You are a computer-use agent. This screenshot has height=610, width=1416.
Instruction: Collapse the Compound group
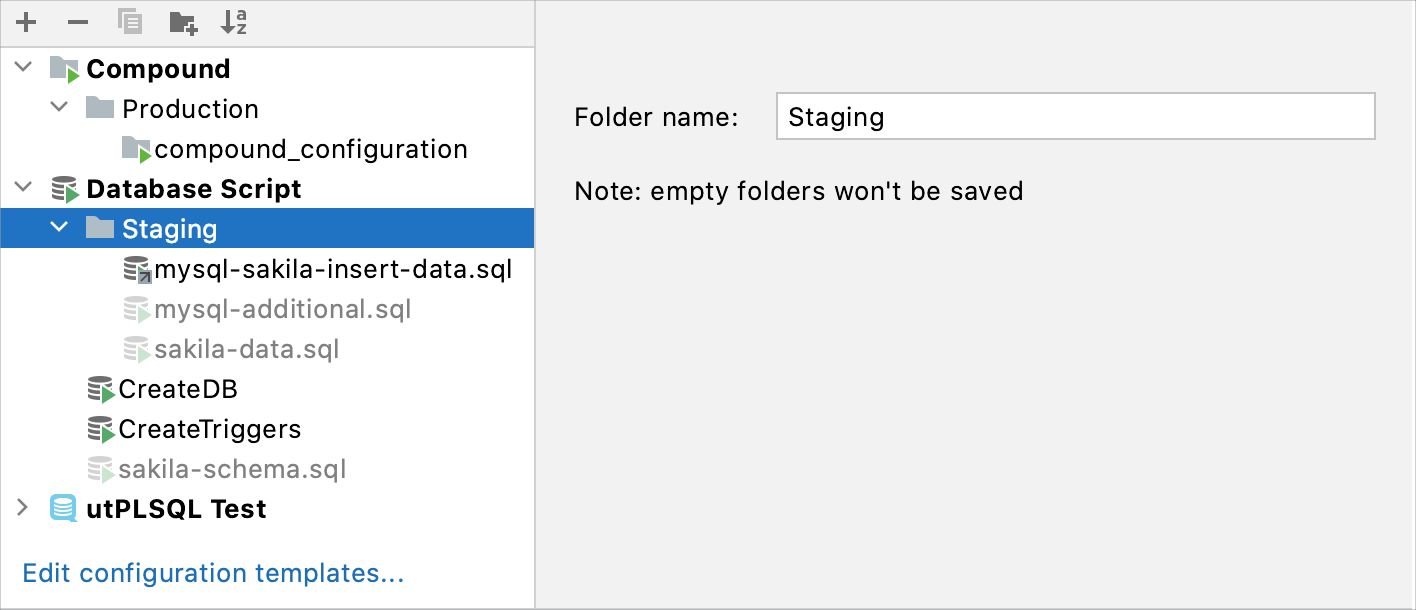[x=22, y=68]
